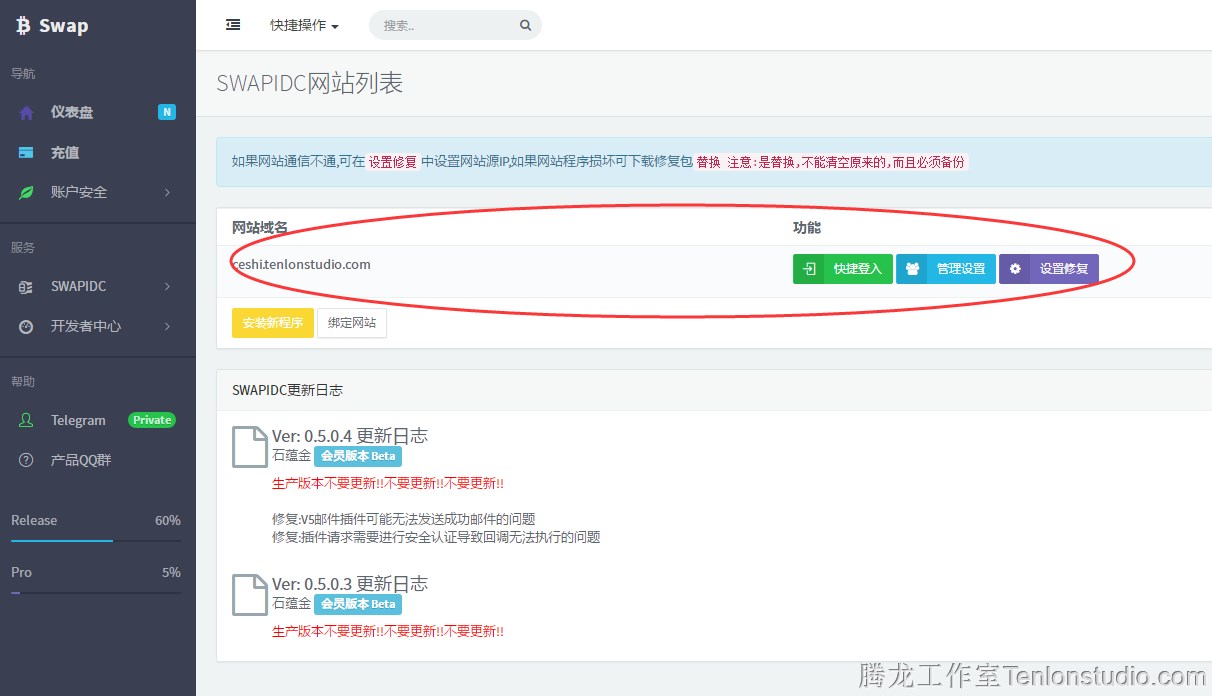Viewport: 1212px width, 696px height.
Task: Open 充值 in the sidebar
Action: 98,152
